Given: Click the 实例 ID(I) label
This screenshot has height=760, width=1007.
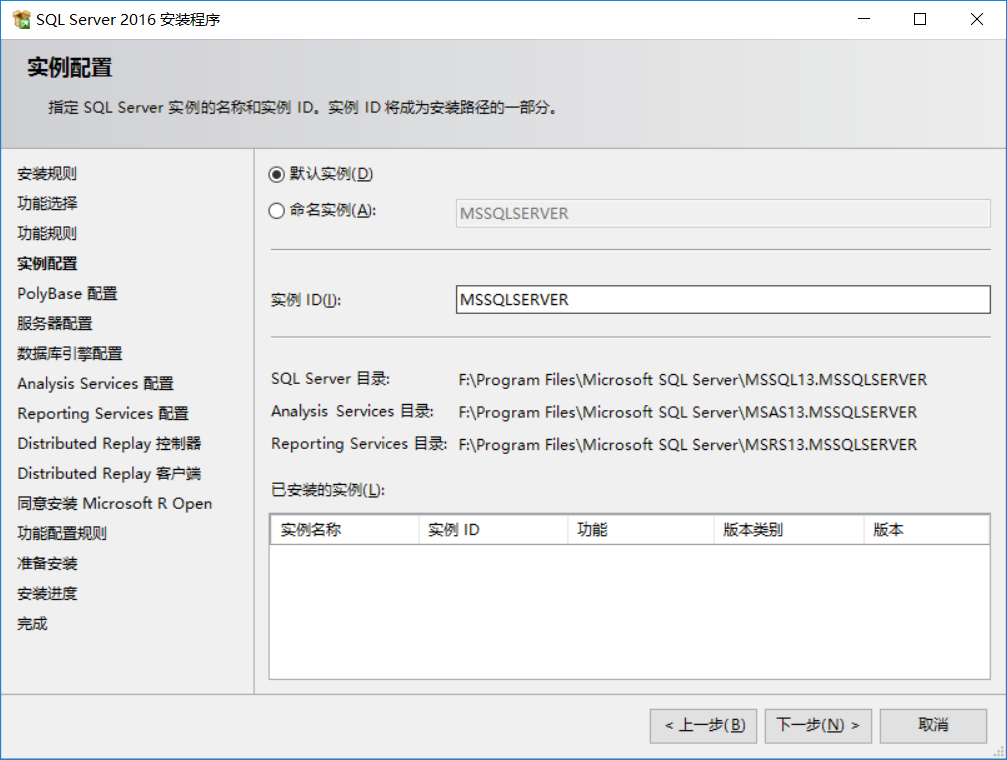Looking at the screenshot, I should click(306, 300).
